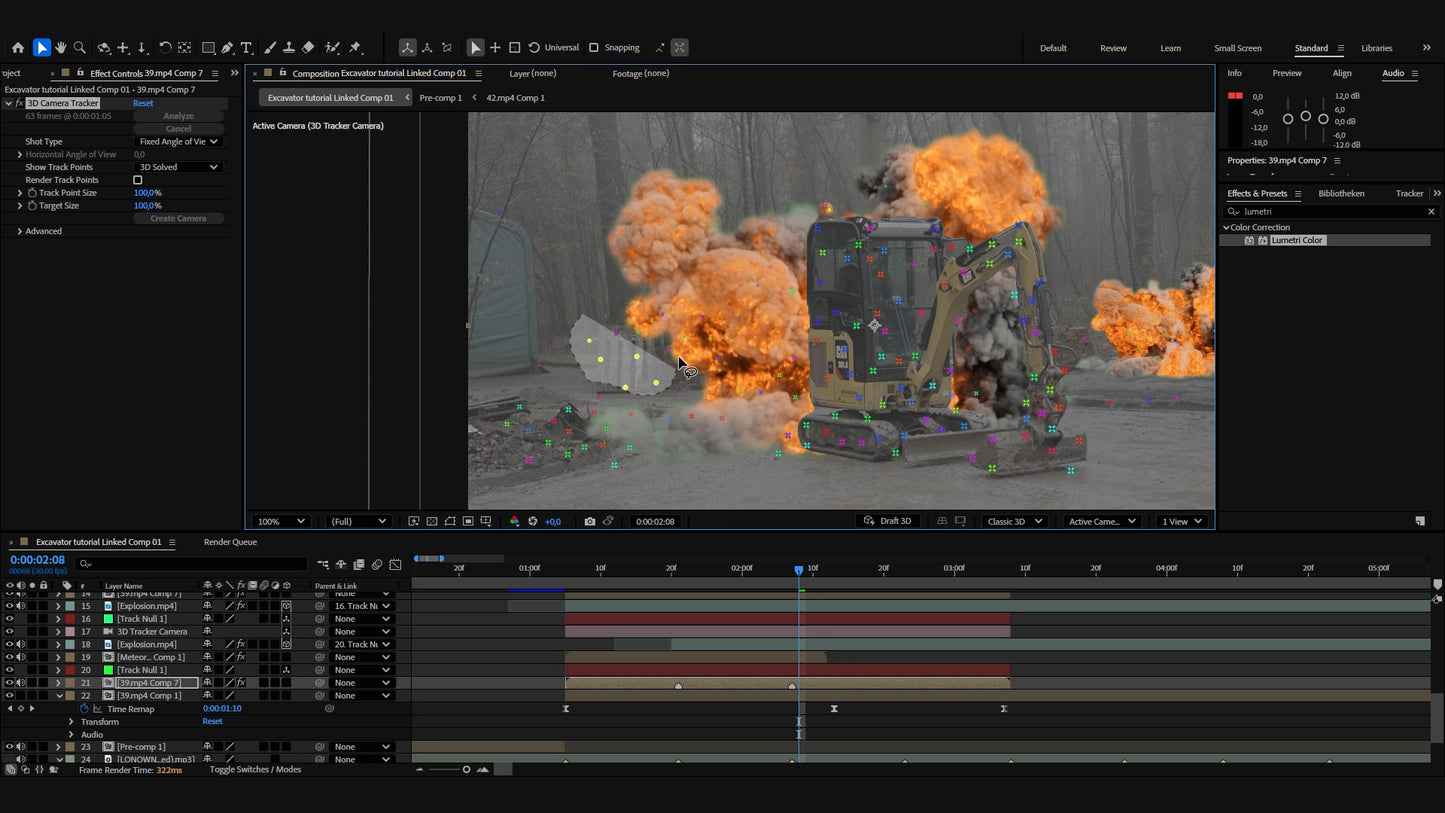1445x813 pixels.
Task: Hide layer 17 3D Tracker Camera
Action: click(9, 632)
